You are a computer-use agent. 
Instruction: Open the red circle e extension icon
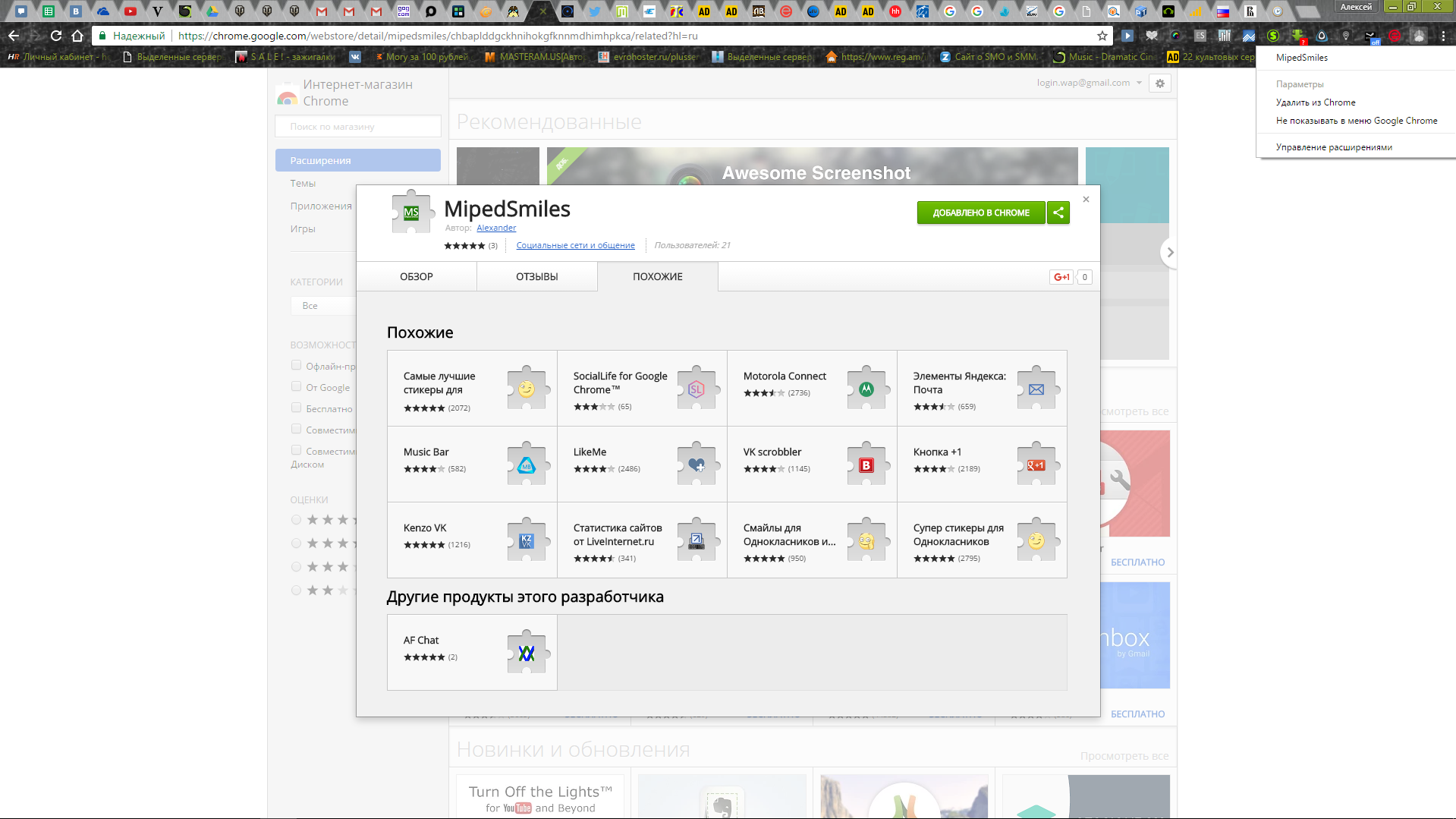point(1395,36)
